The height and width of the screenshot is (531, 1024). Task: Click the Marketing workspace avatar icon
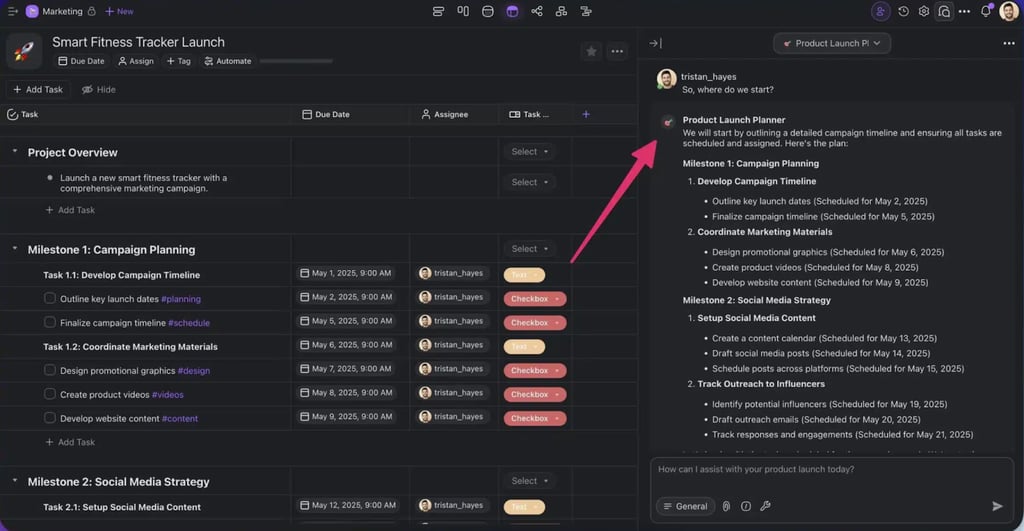31,11
